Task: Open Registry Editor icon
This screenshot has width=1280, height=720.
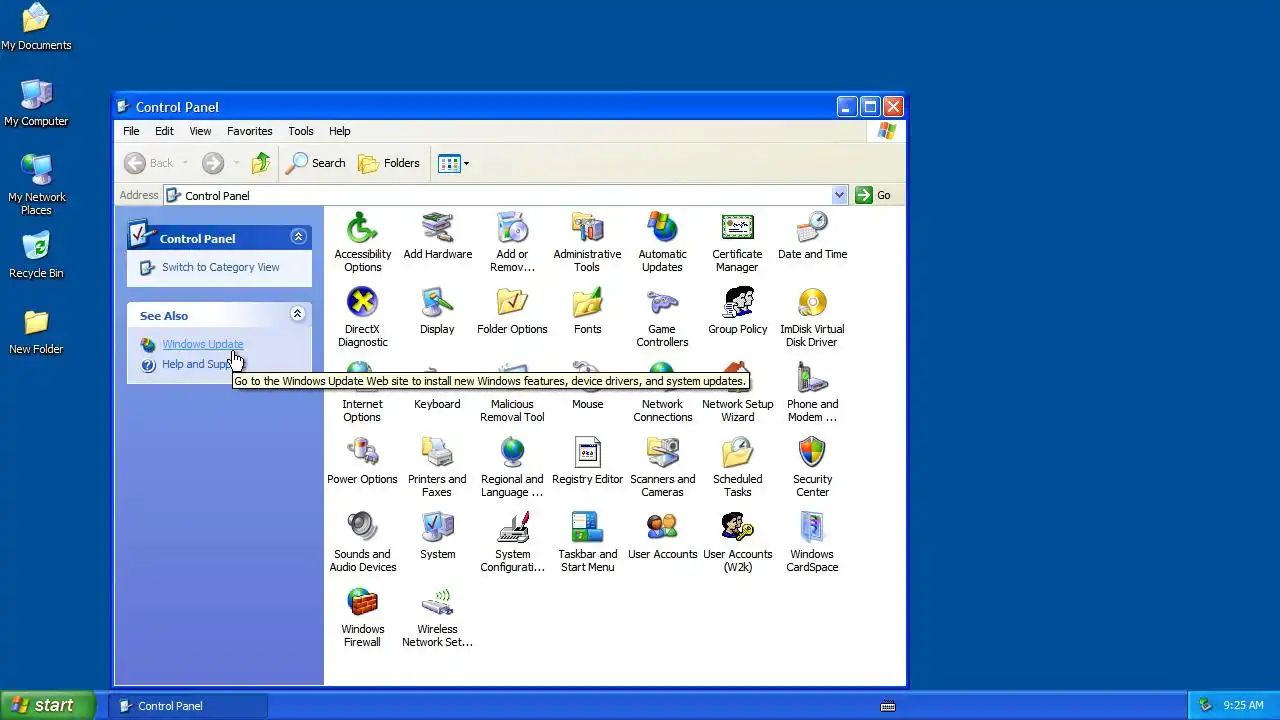Action: 587,452
